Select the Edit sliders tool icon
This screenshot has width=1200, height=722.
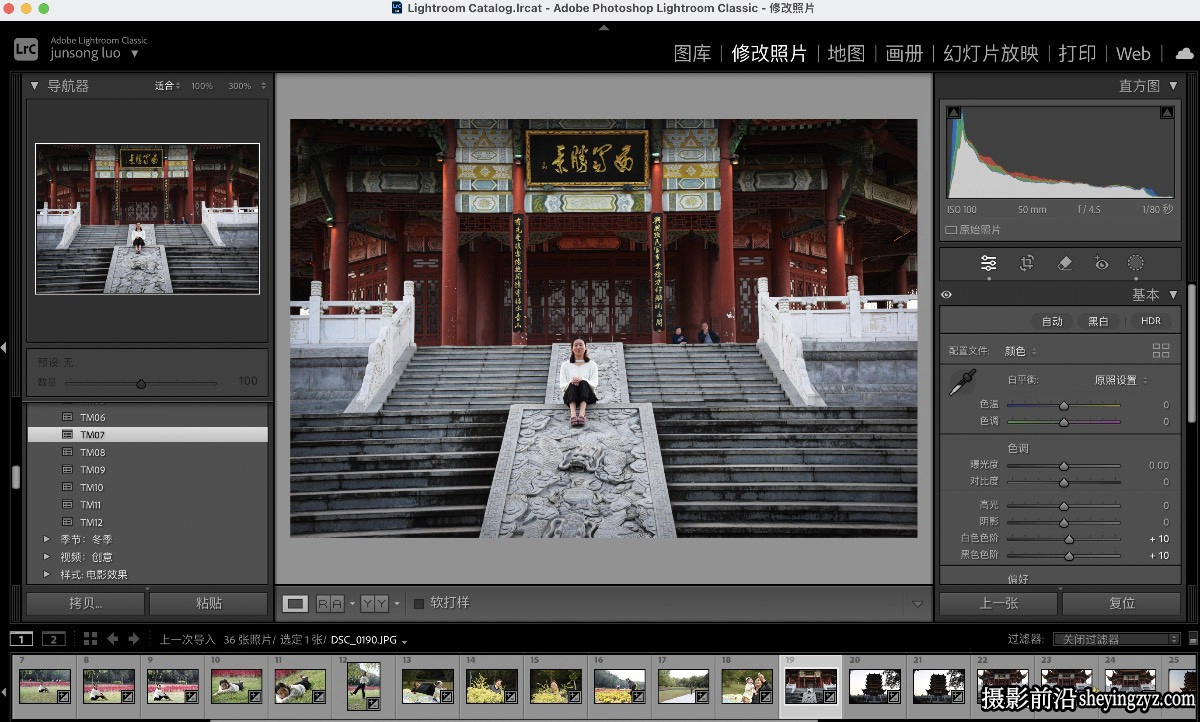point(988,264)
